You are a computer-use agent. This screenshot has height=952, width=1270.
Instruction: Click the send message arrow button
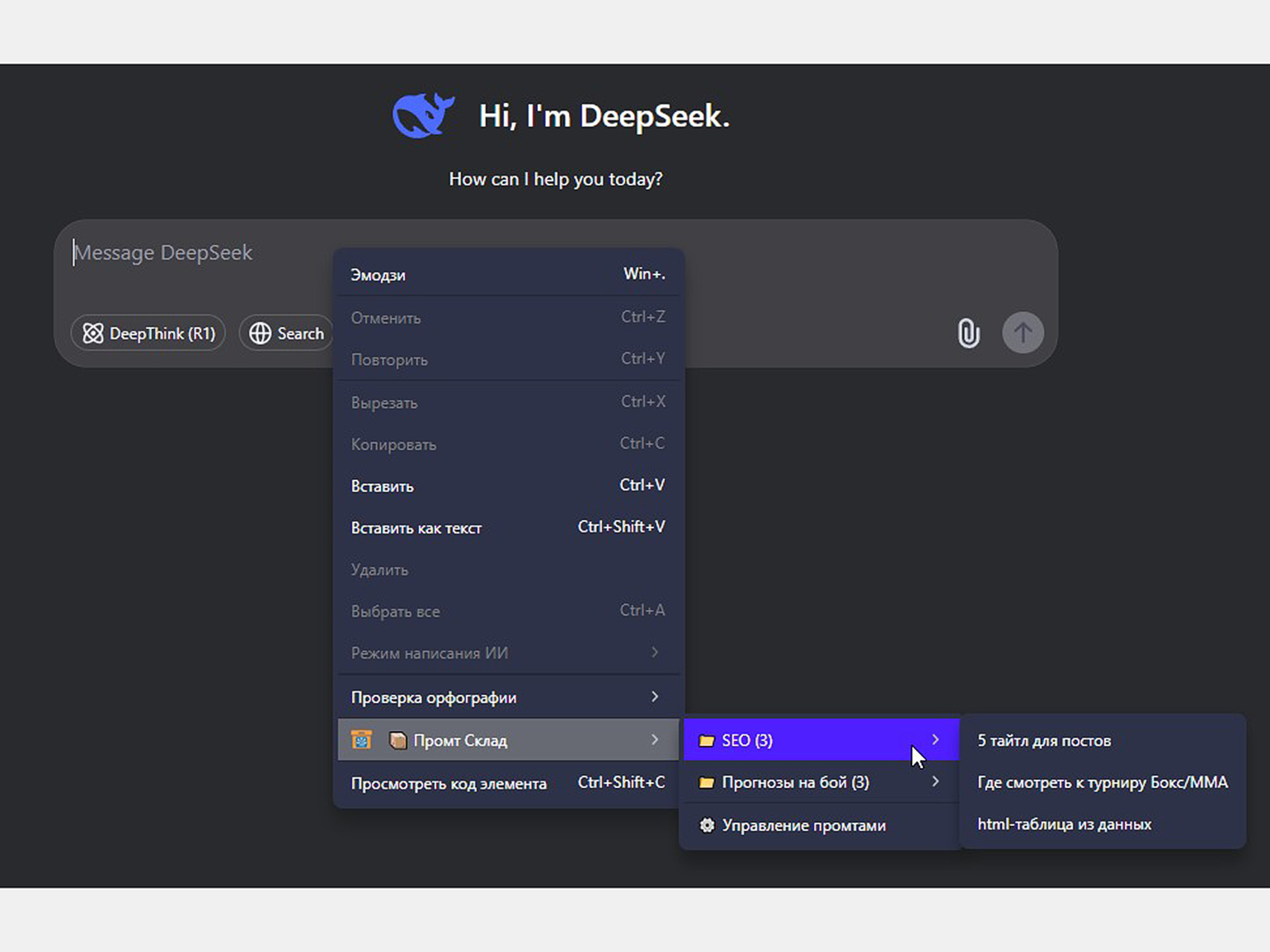[x=1023, y=332]
